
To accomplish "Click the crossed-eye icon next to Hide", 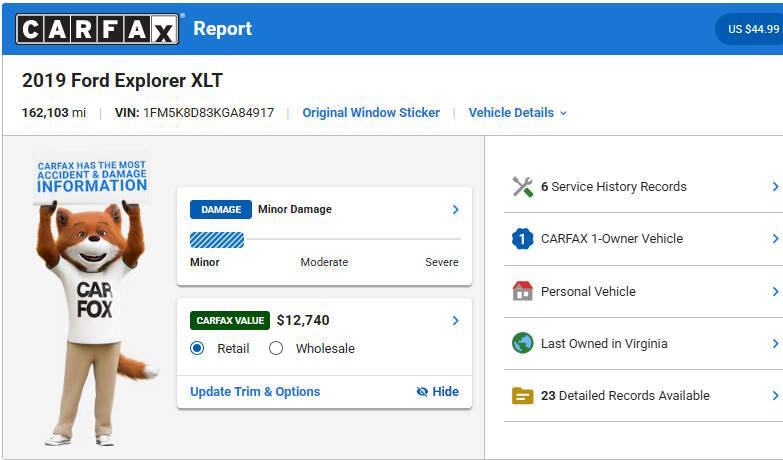I will point(422,392).
